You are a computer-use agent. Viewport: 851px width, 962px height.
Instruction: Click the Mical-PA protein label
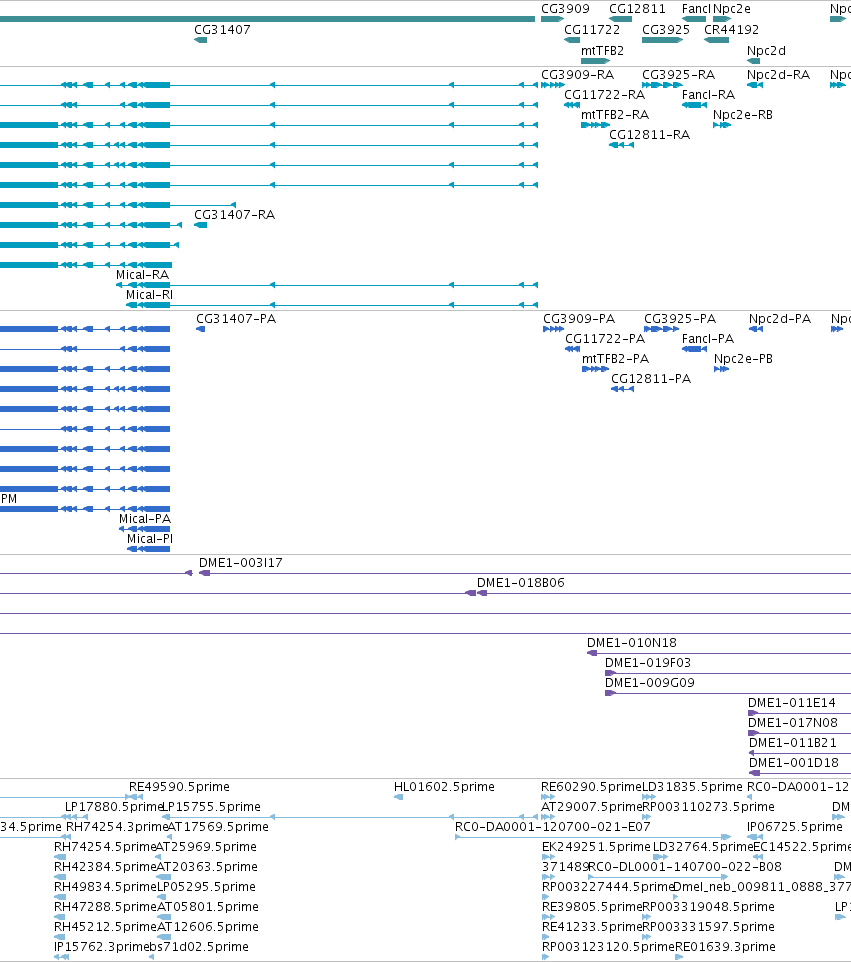pos(145,519)
